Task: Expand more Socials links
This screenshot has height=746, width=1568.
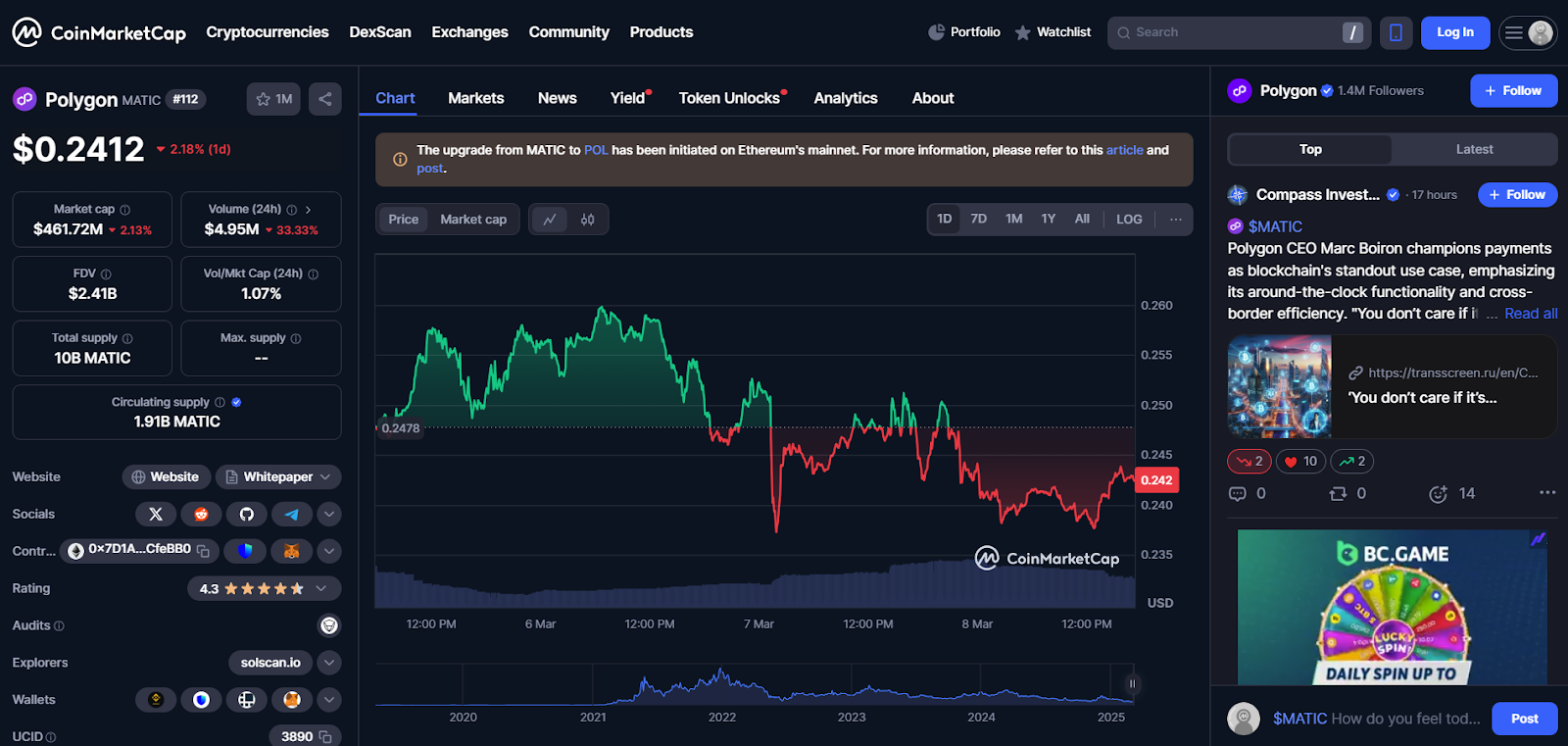Action: pyautogui.click(x=329, y=514)
